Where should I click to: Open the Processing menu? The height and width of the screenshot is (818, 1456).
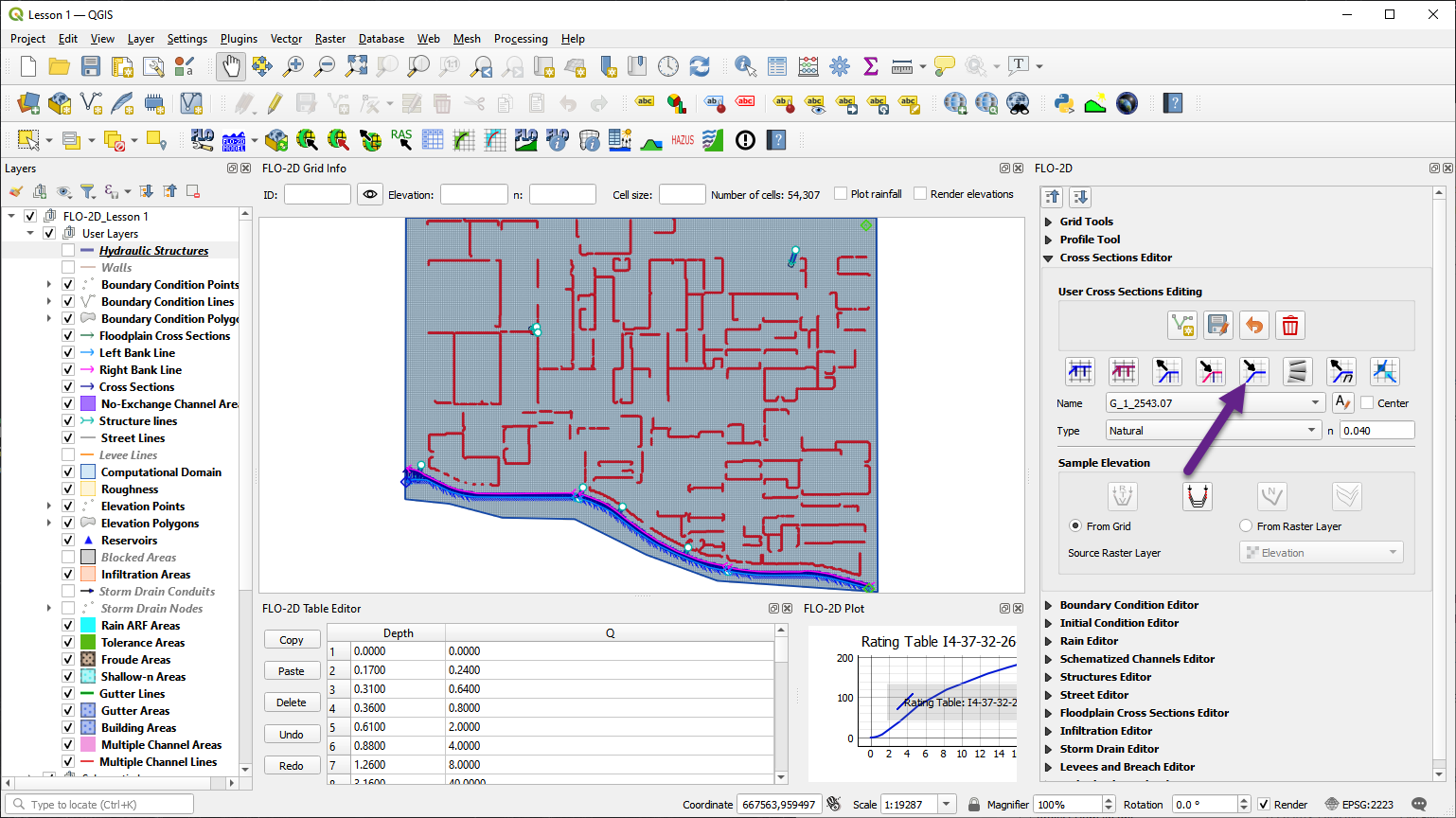[x=520, y=39]
